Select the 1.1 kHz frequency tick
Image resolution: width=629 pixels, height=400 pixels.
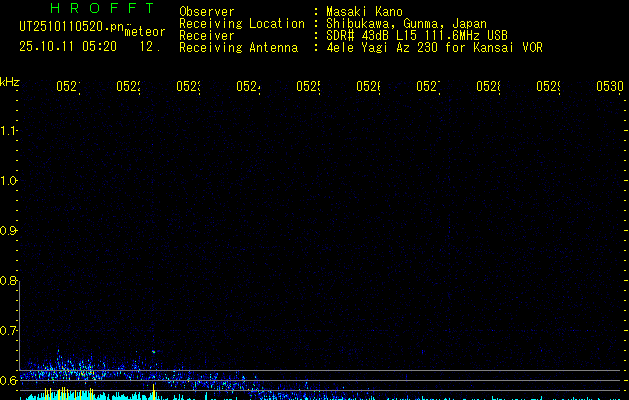(x=9, y=131)
